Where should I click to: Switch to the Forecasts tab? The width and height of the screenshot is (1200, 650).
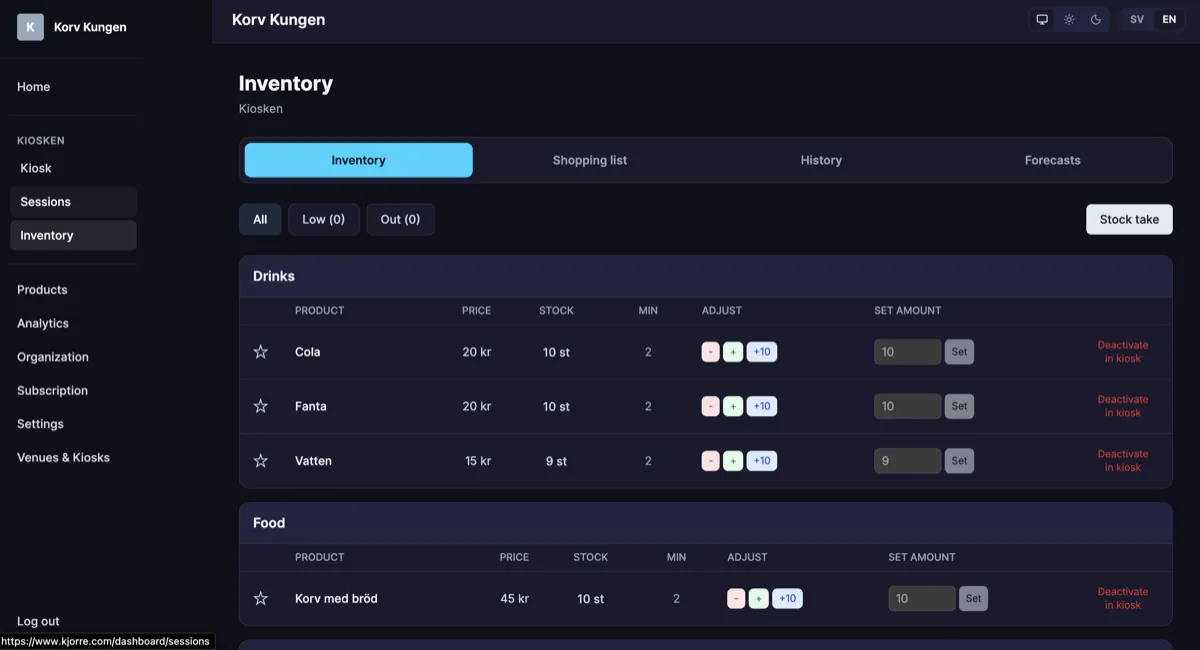click(x=1052, y=160)
